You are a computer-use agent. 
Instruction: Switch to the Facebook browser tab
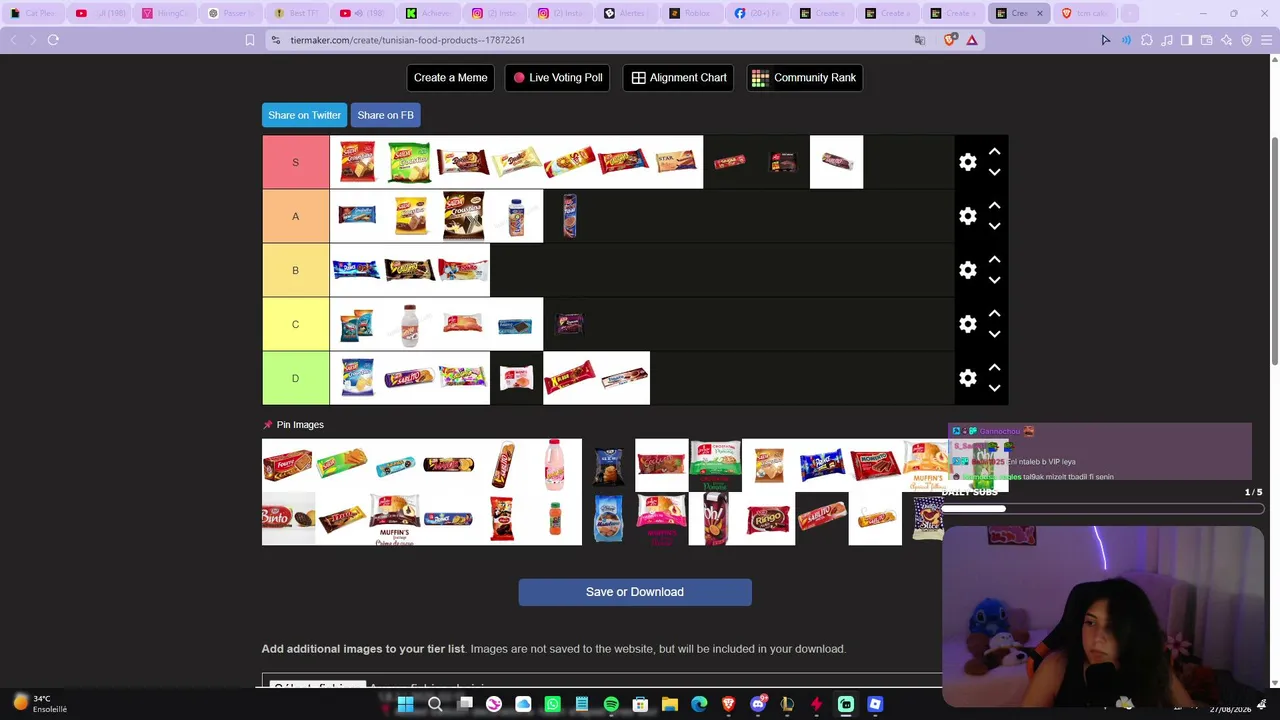[759, 13]
